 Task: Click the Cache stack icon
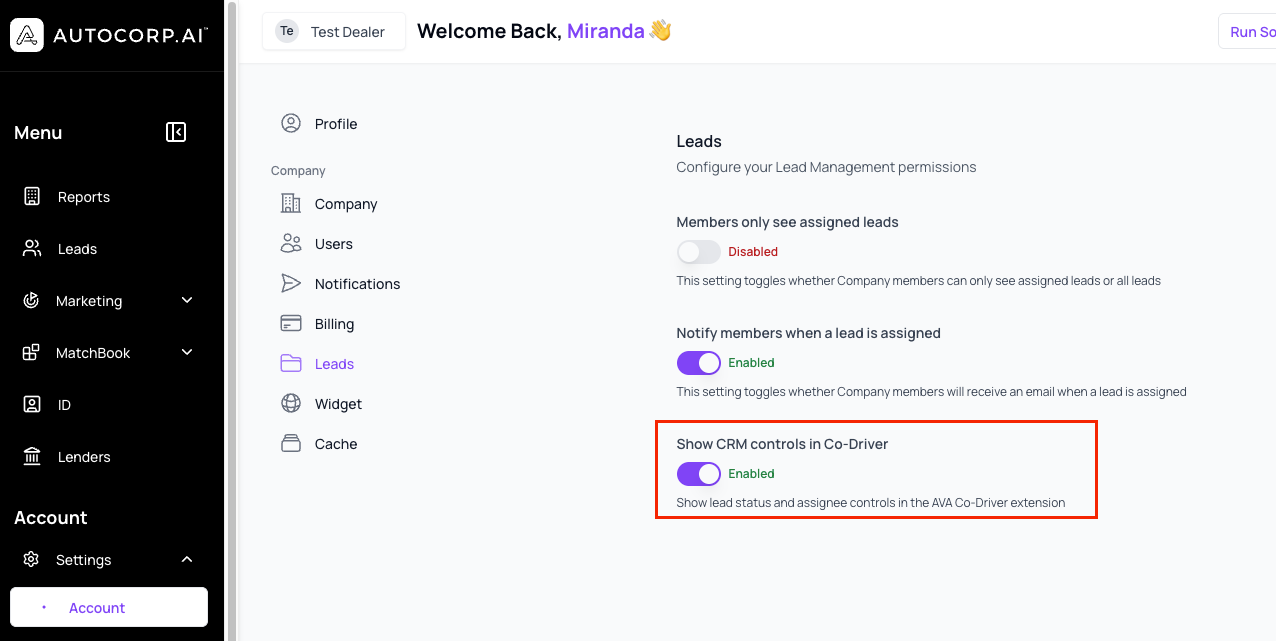291,443
